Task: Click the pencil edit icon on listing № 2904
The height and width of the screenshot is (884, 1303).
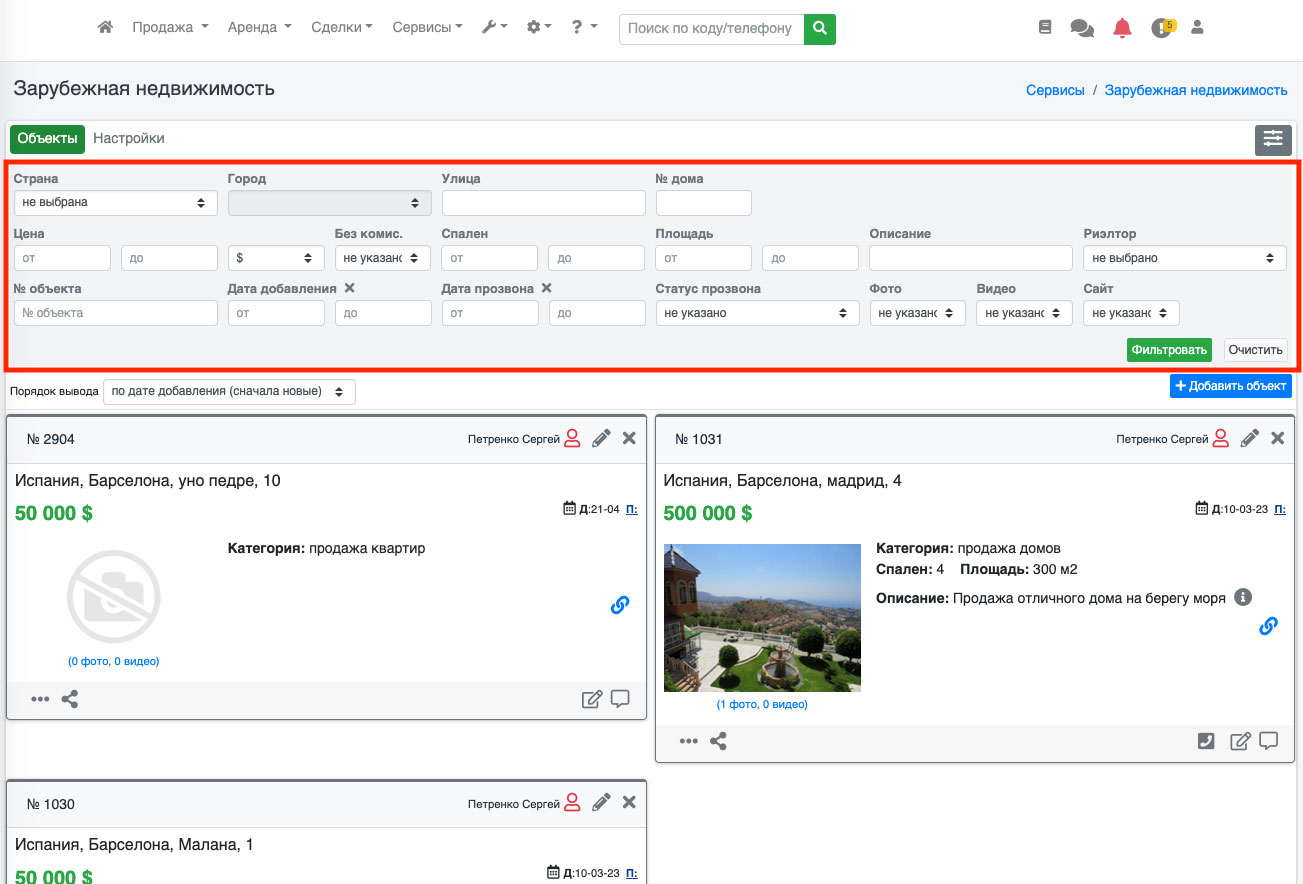Action: pos(601,438)
